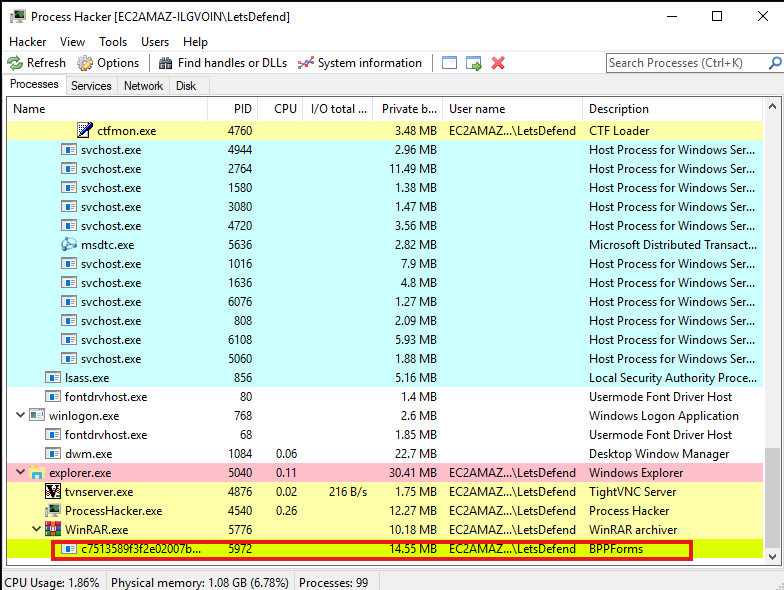Viewport: 784px width, 590px height.
Task: Select svchost.exe with PID 4720
Action: 385,226
